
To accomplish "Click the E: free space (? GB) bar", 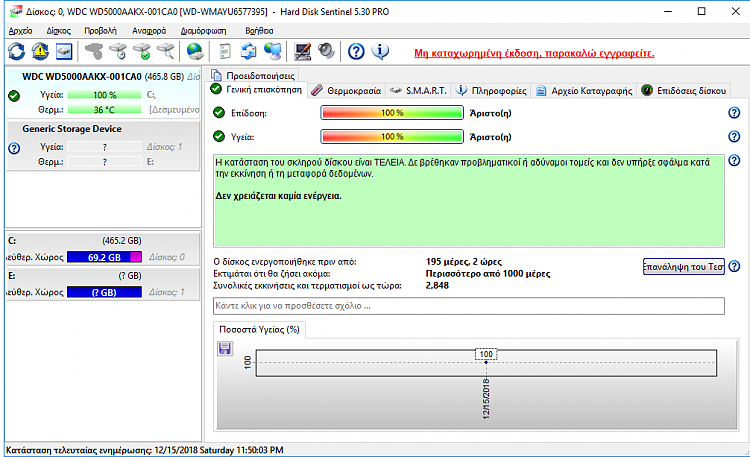I will 104,292.
